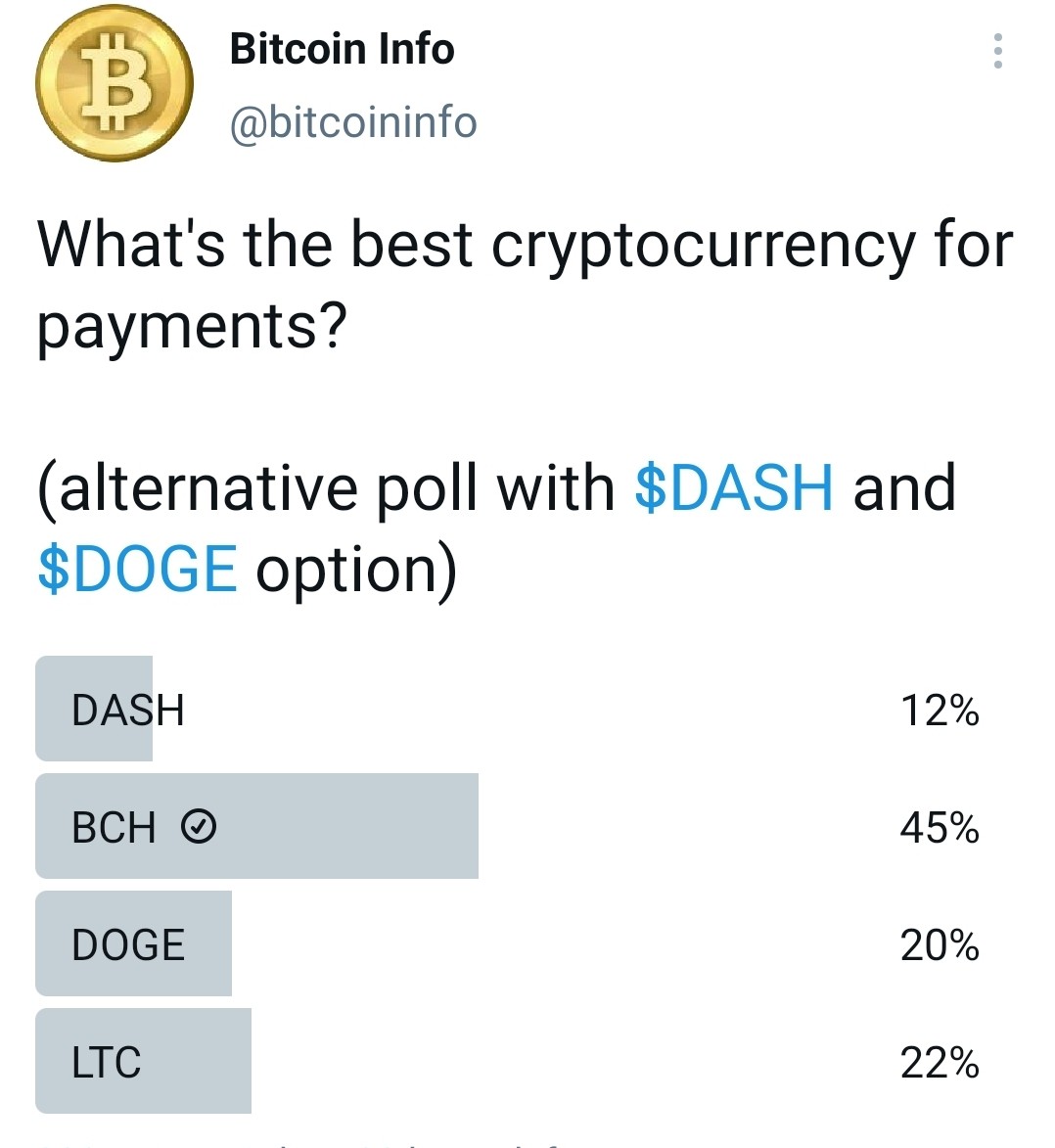Follow the $DASH cashtag link

(x=734, y=487)
